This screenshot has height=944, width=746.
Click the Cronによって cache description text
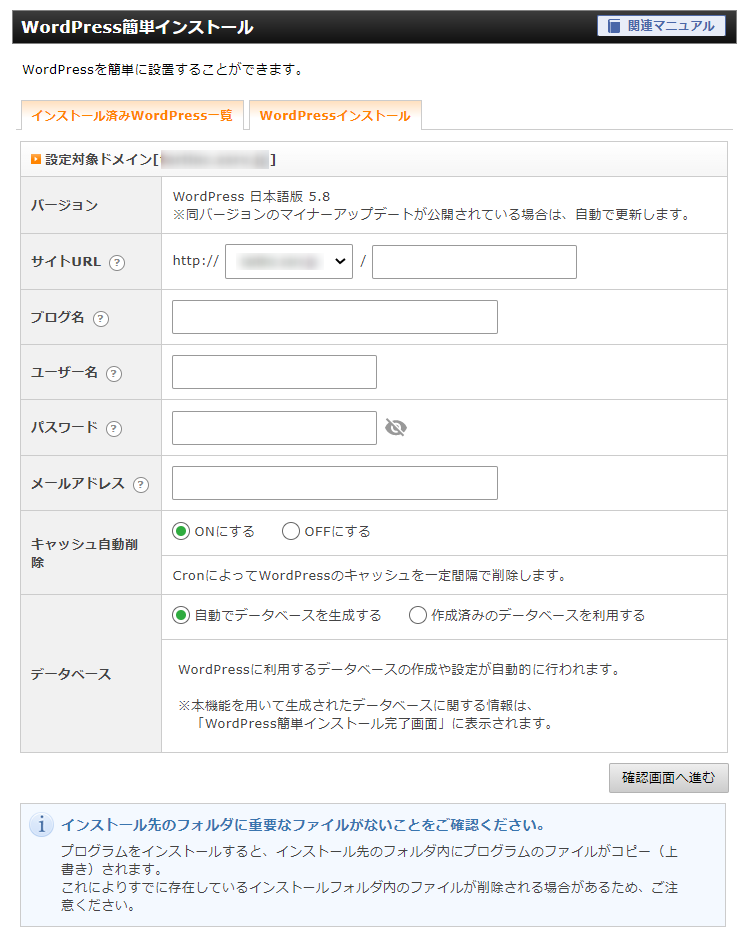click(x=370, y=576)
